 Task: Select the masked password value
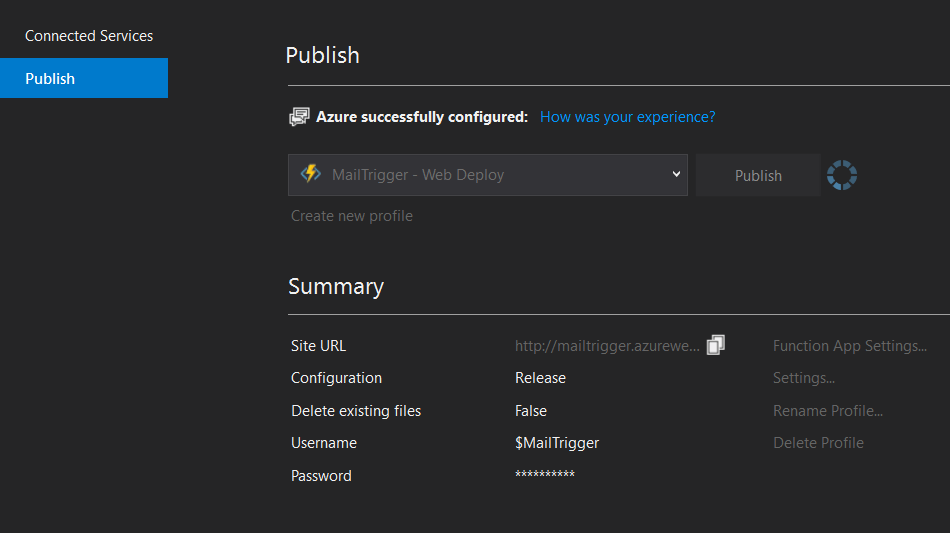click(x=545, y=474)
